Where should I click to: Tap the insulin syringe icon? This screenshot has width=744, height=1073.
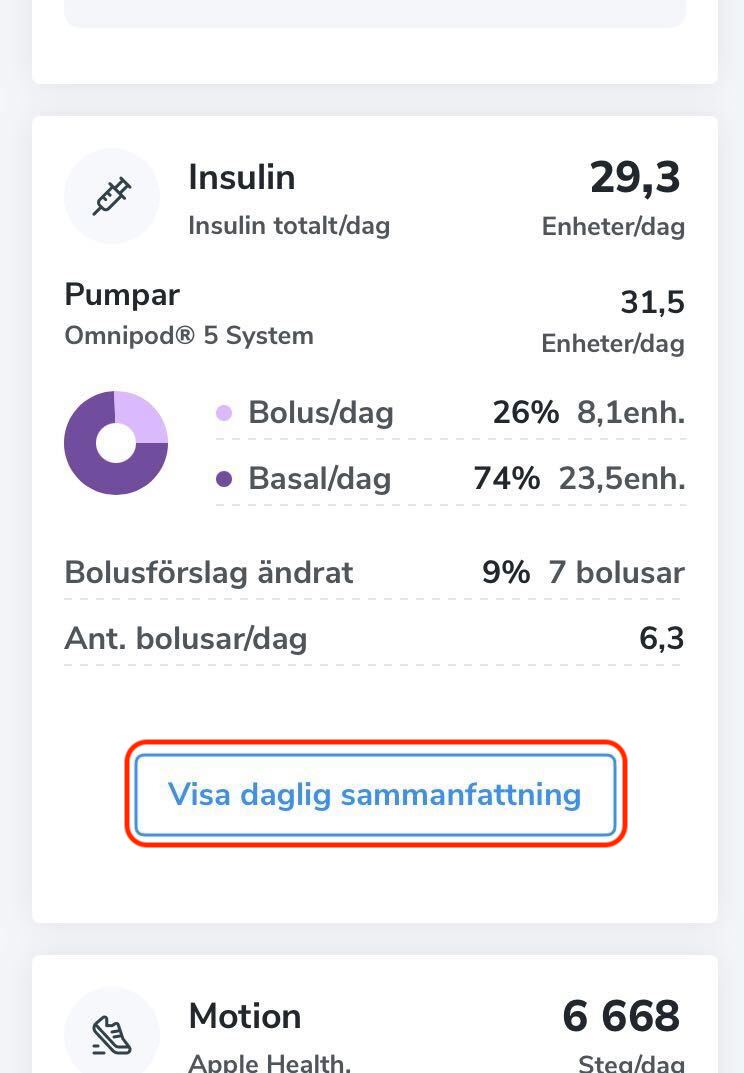tap(112, 196)
